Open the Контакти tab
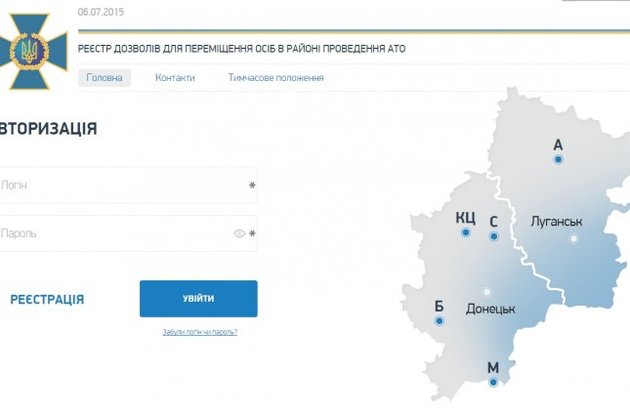This screenshot has height=416, width=630. point(175,78)
